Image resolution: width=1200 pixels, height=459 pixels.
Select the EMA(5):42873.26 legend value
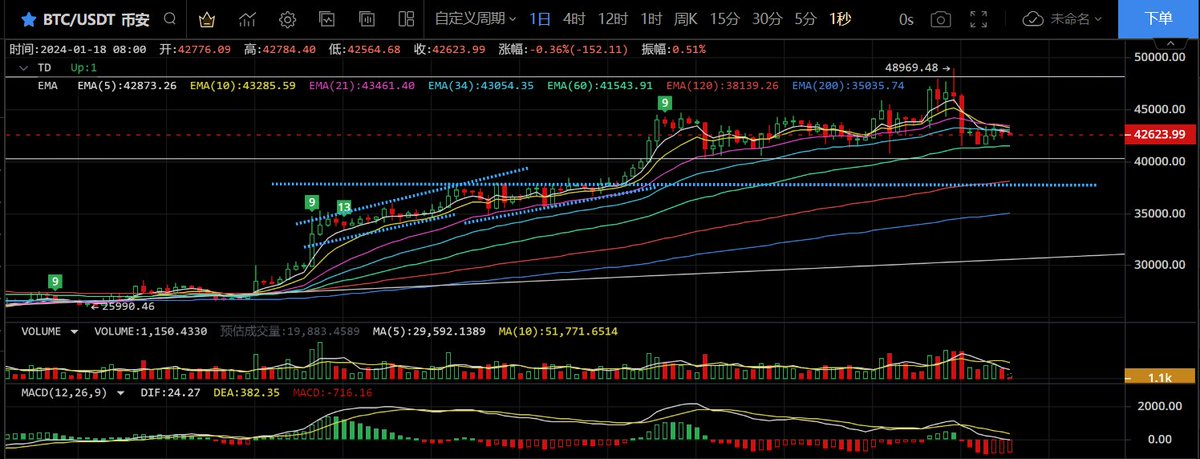(x=127, y=86)
